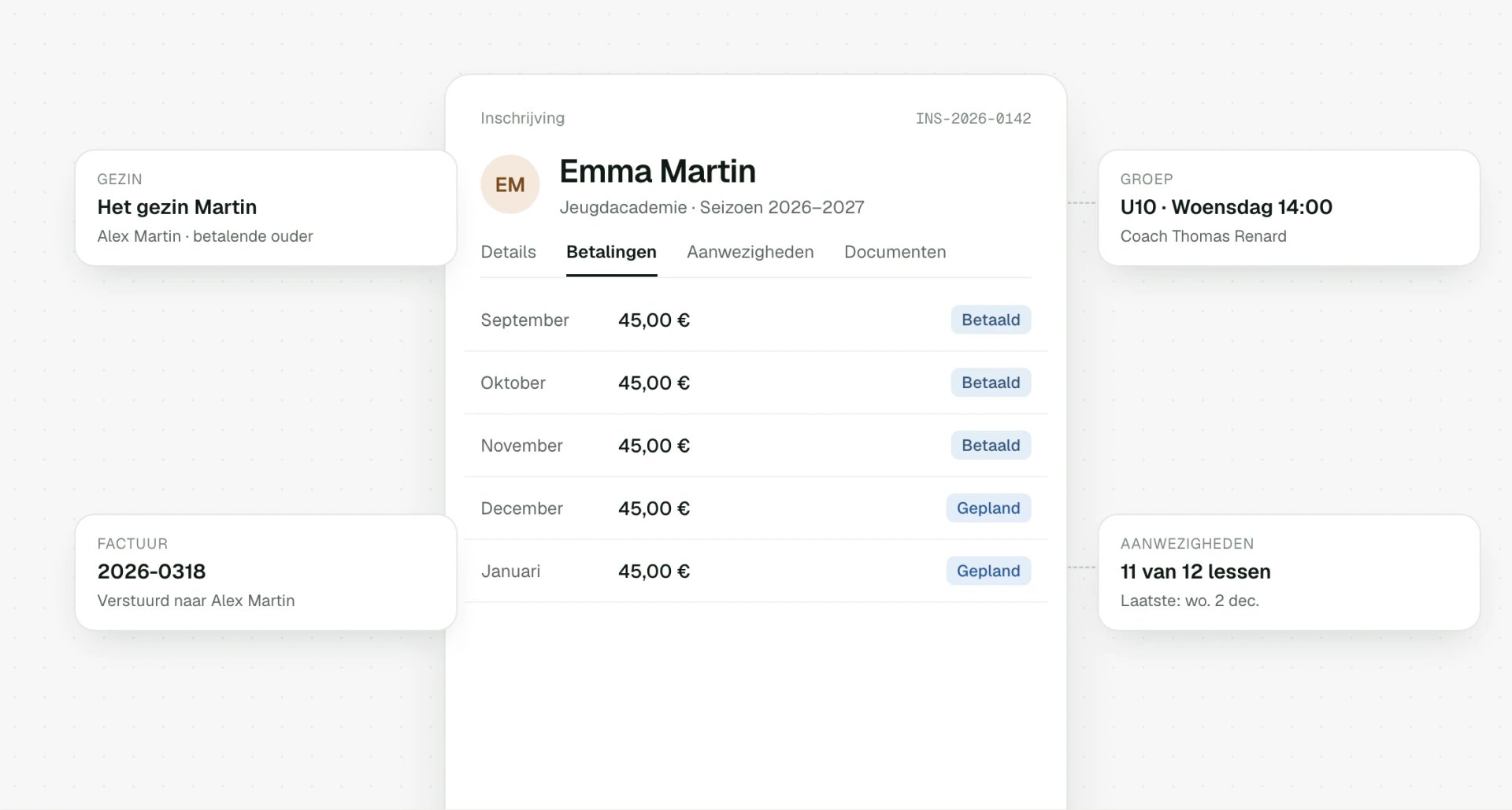Click Betaald badge in November row
This screenshot has width=1512, height=810.
click(x=991, y=446)
